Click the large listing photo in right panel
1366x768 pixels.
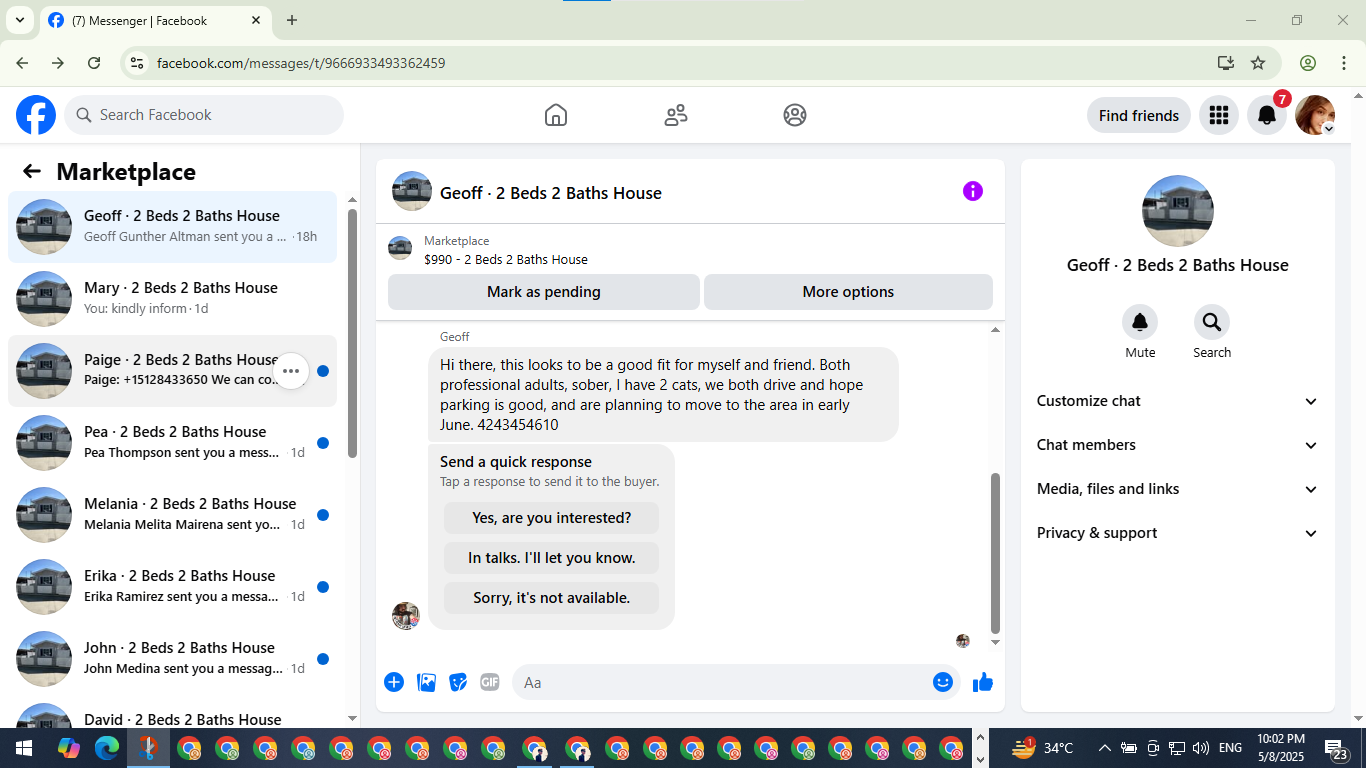coord(1178,211)
